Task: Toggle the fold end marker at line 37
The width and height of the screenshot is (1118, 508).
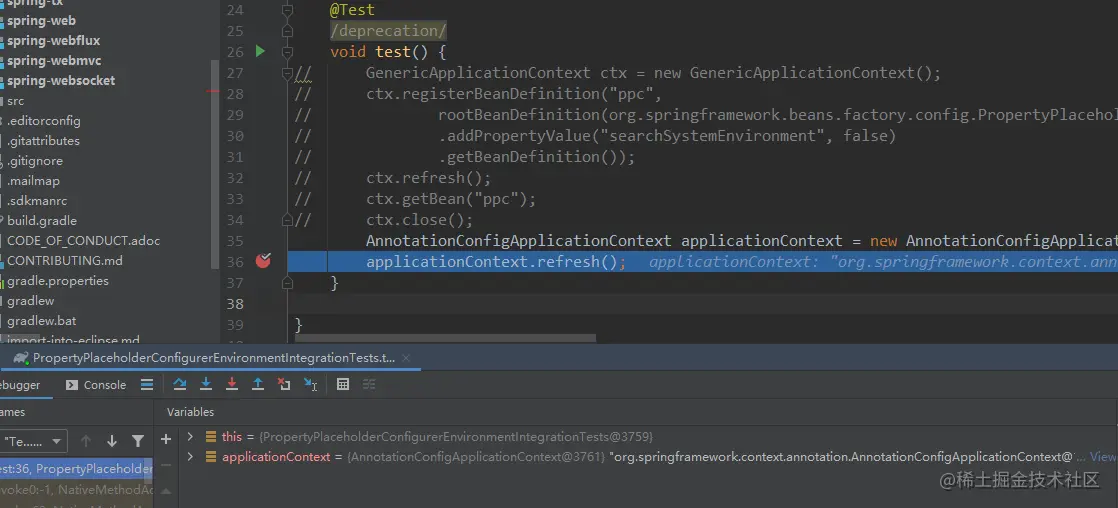Action: [287, 283]
